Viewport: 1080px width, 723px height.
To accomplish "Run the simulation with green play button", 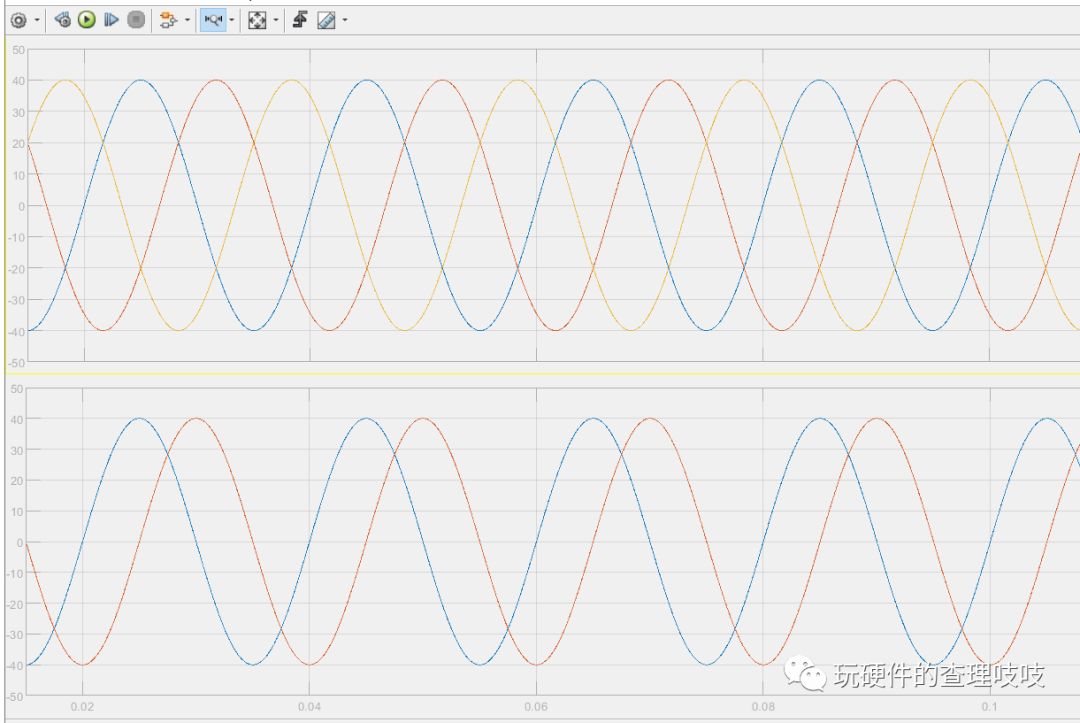I will click(x=87, y=20).
